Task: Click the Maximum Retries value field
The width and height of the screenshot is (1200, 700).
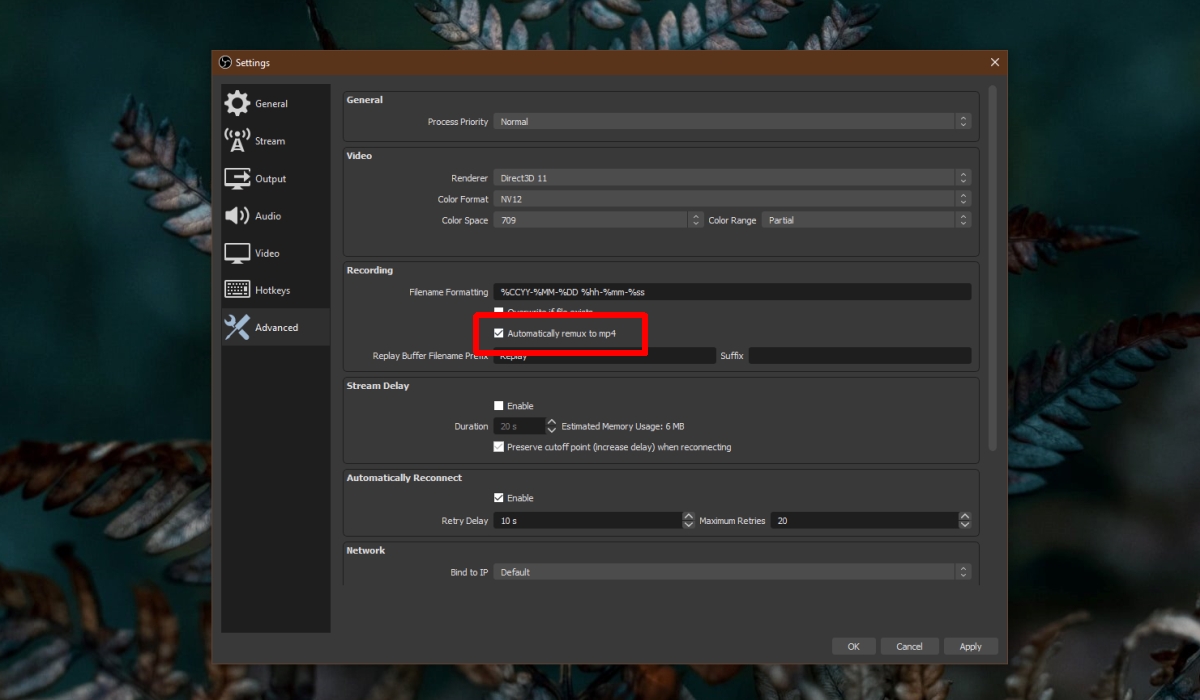Action: click(x=864, y=521)
